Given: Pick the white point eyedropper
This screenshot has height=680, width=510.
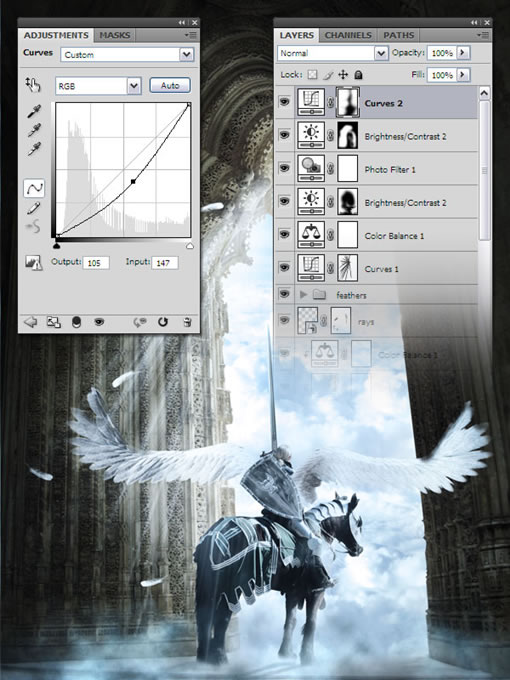Looking at the screenshot, I should 34,149.
